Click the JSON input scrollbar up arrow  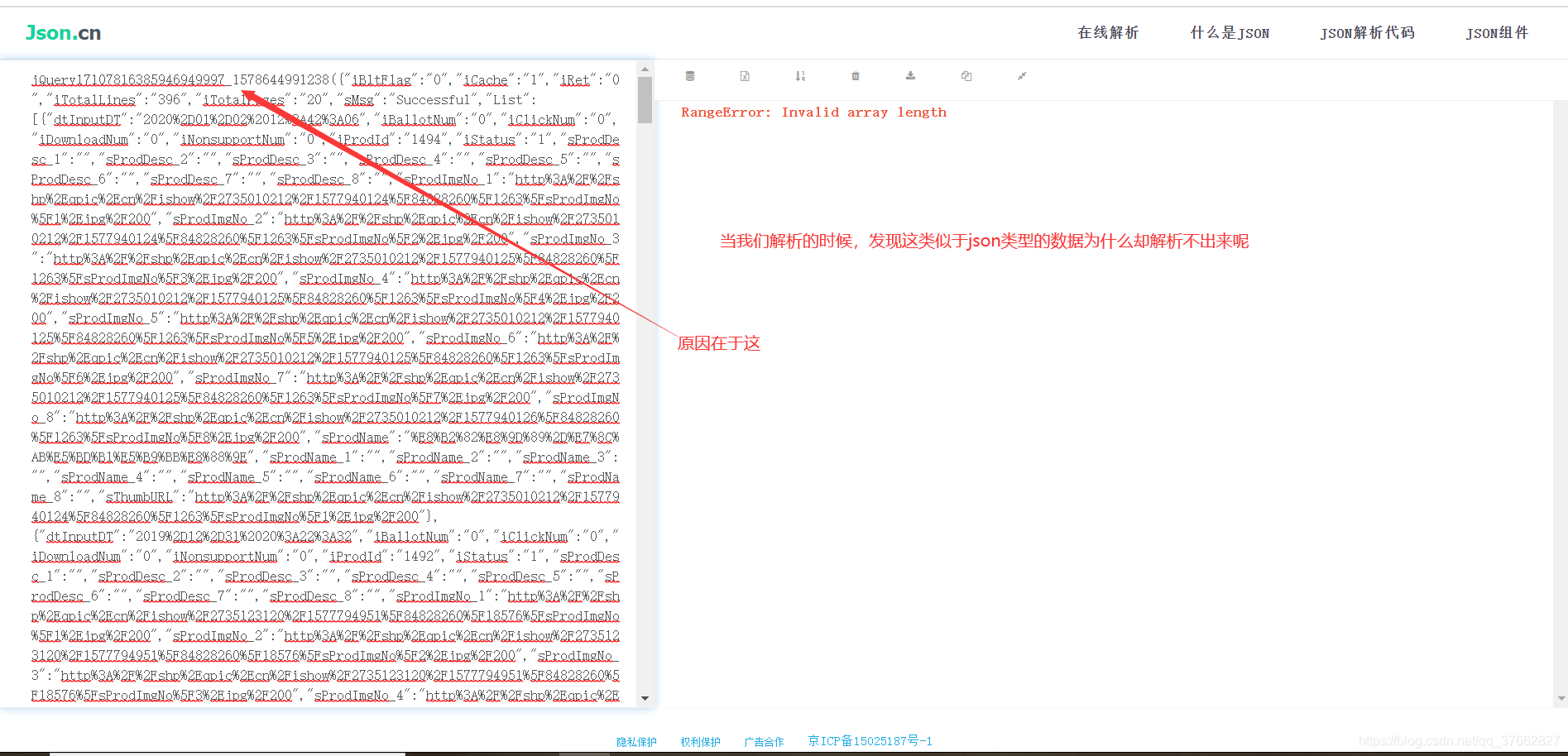pyautogui.click(x=645, y=69)
